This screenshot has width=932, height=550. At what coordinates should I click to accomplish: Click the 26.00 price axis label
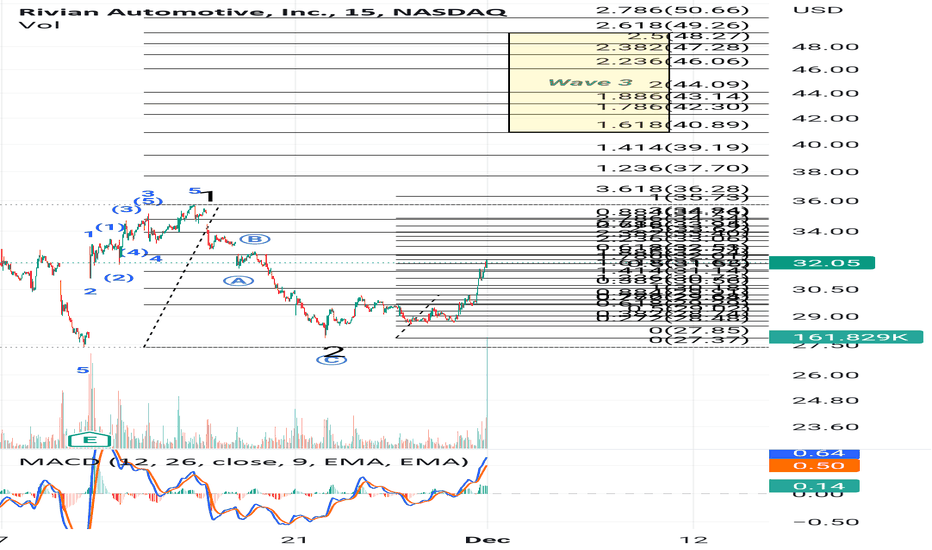[826, 375]
